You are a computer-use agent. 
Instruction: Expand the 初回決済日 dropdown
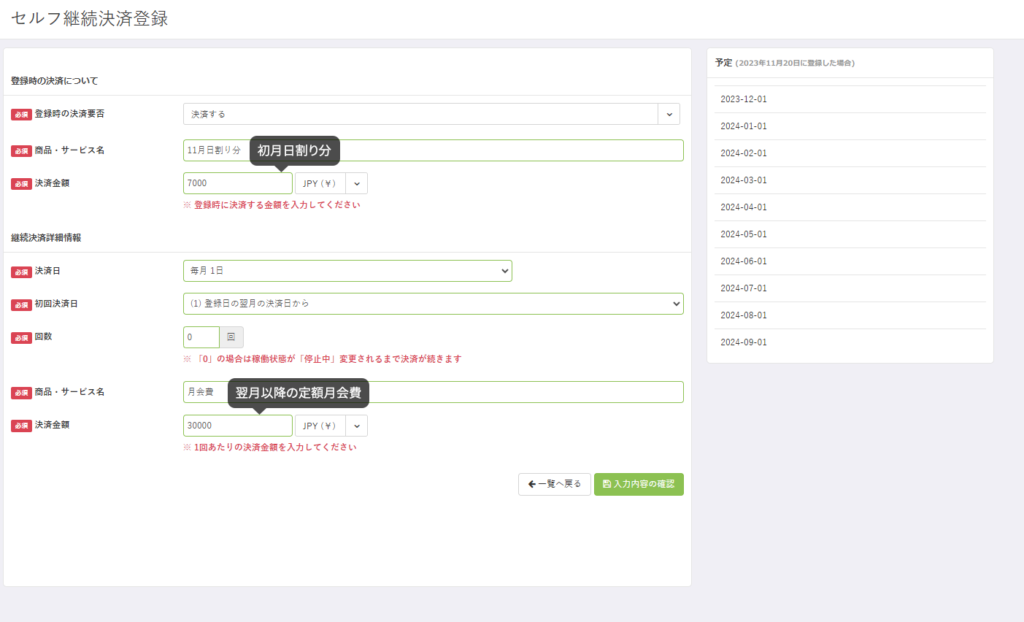[x=433, y=303]
